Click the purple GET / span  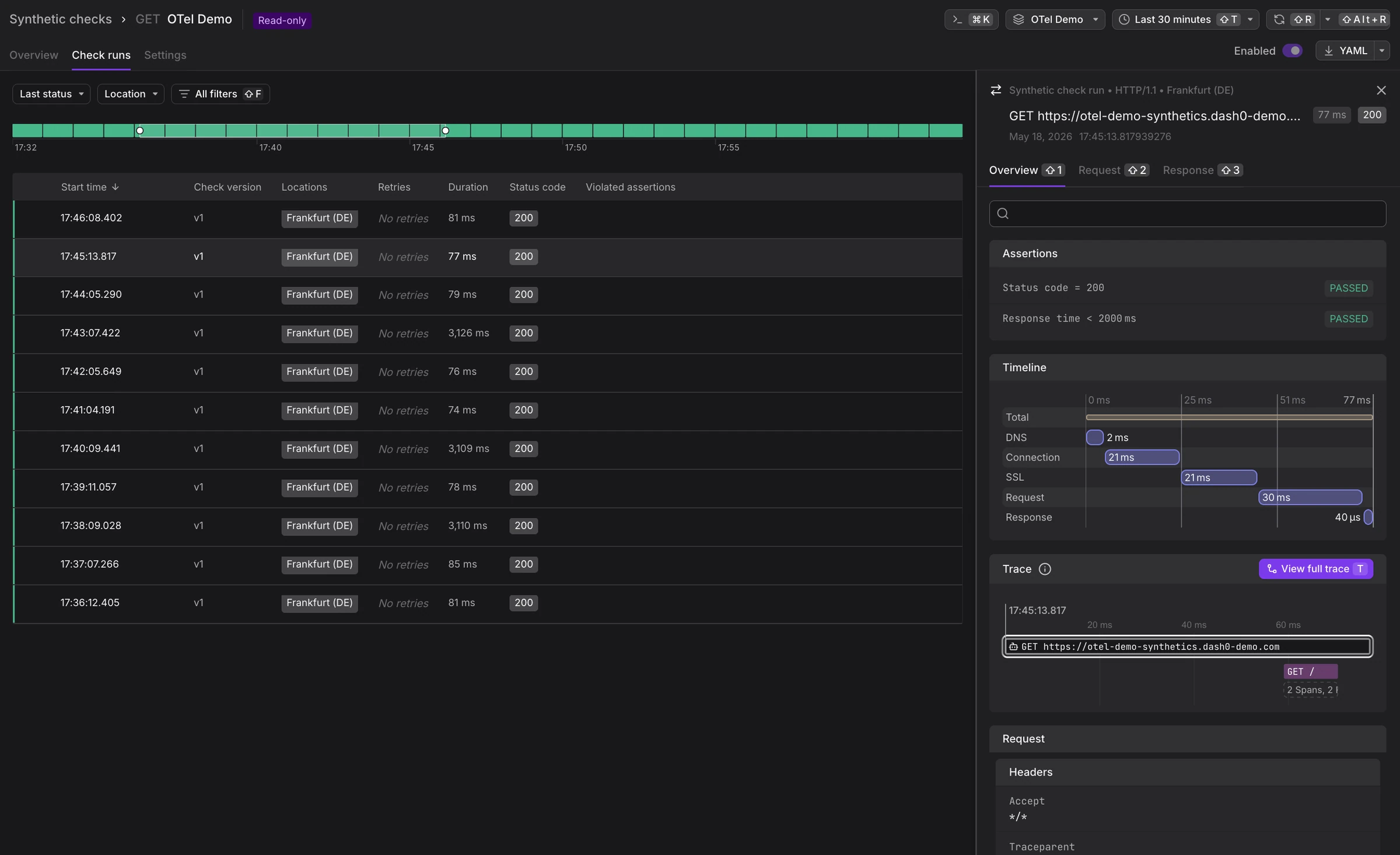[x=1310, y=672]
